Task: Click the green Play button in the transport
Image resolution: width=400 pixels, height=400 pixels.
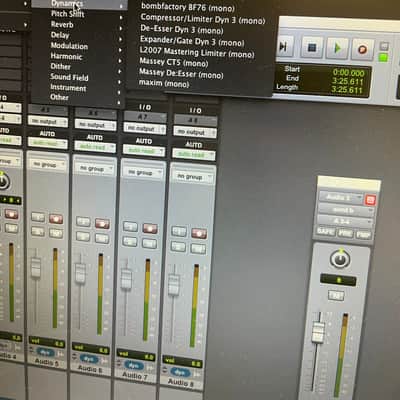Action: pos(337,48)
